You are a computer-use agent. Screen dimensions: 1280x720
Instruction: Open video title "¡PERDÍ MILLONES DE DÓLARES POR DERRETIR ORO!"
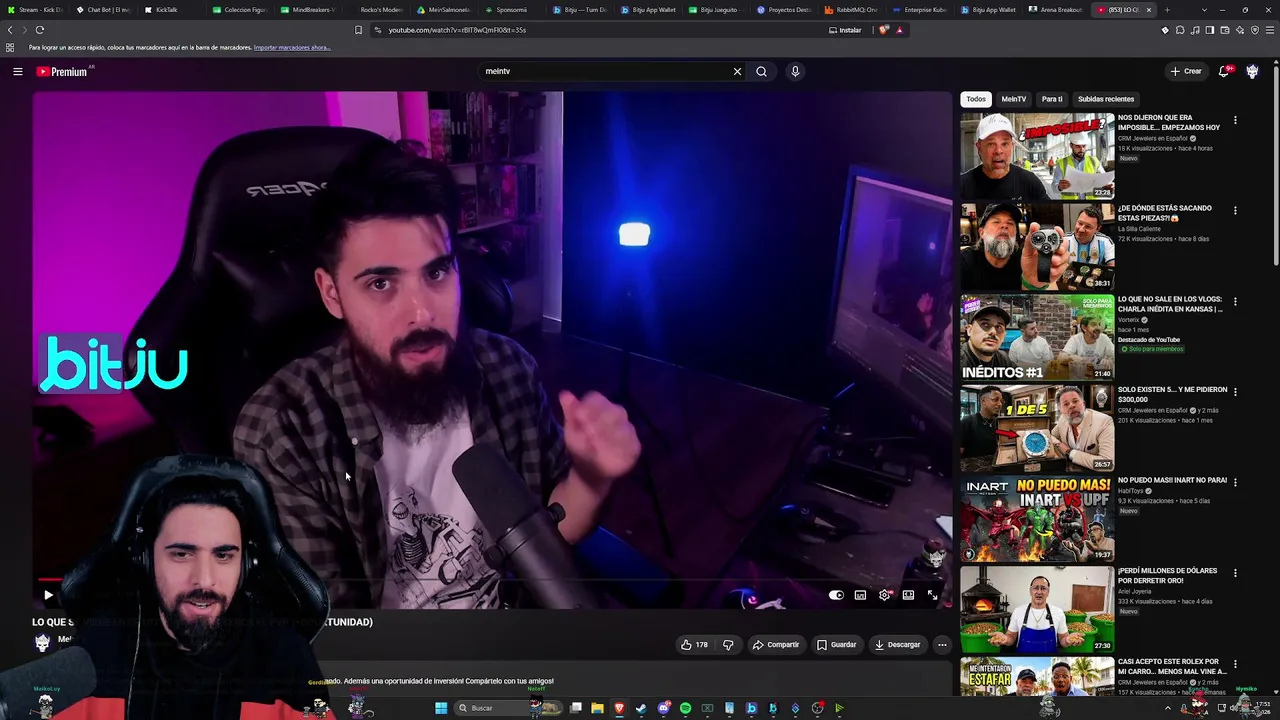pyautogui.click(x=1167, y=575)
